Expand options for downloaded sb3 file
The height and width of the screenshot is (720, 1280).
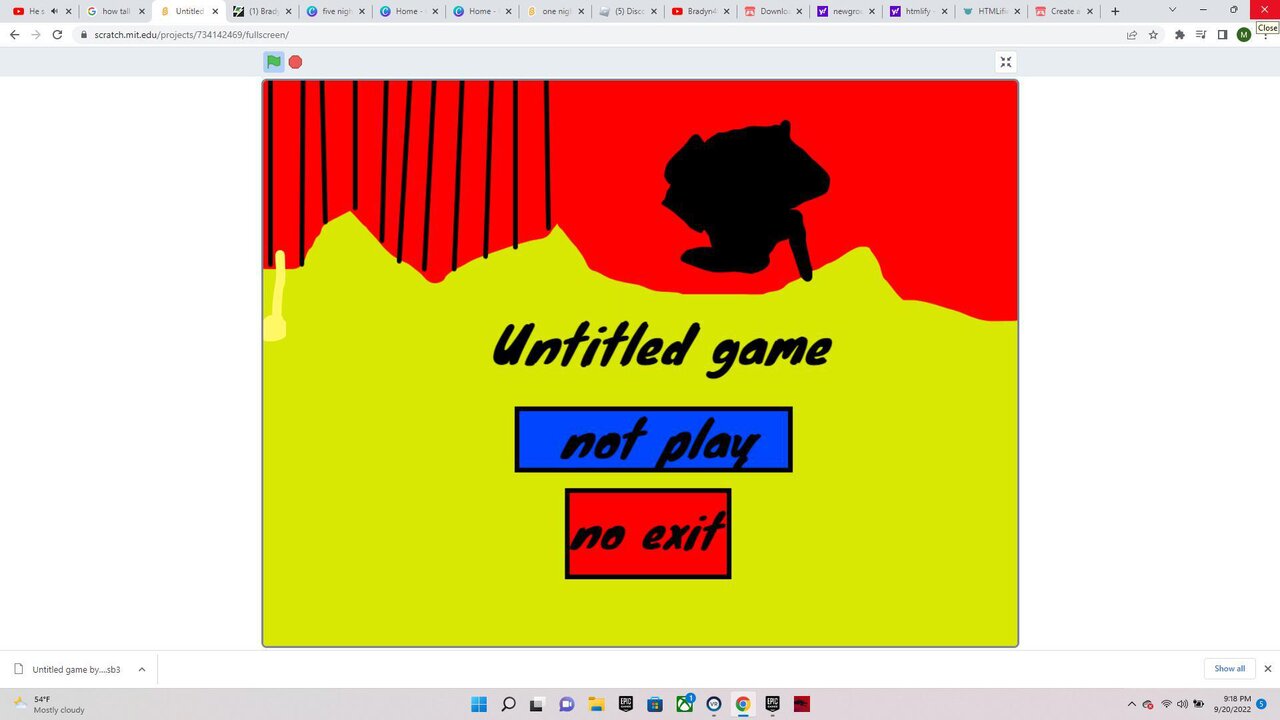click(141, 669)
